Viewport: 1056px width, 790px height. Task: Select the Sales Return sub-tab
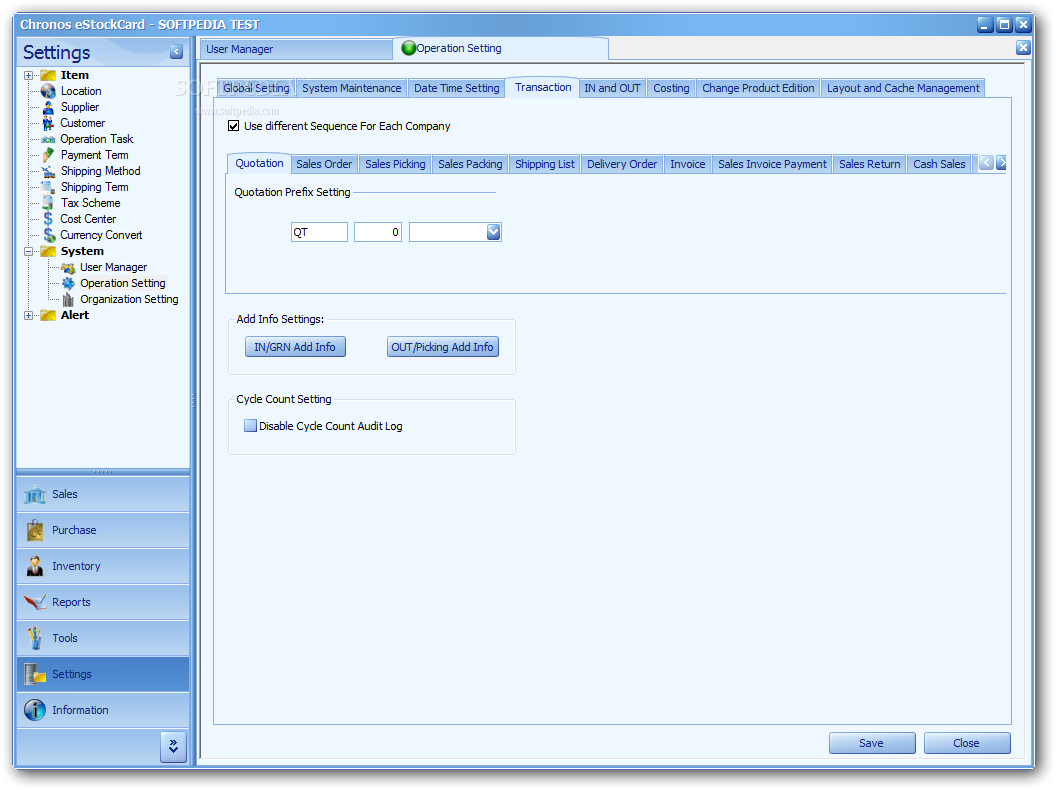click(x=869, y=164)
